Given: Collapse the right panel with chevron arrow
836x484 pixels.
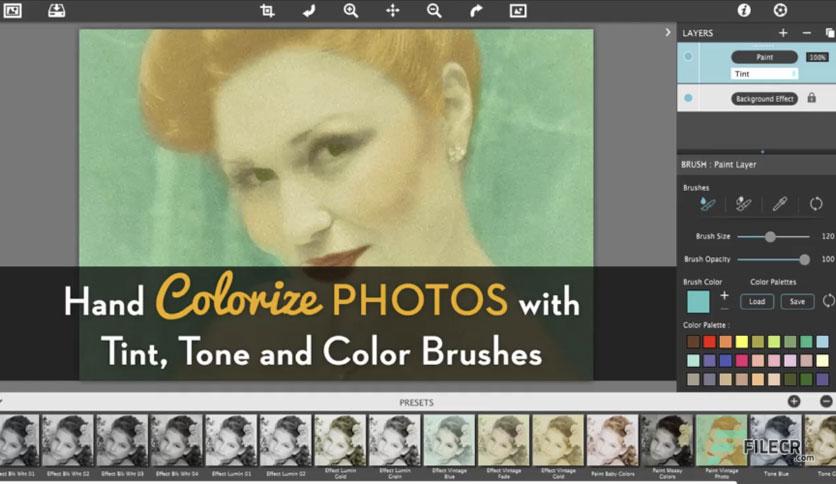Looking at the screenshot, I should click(668, 33).
